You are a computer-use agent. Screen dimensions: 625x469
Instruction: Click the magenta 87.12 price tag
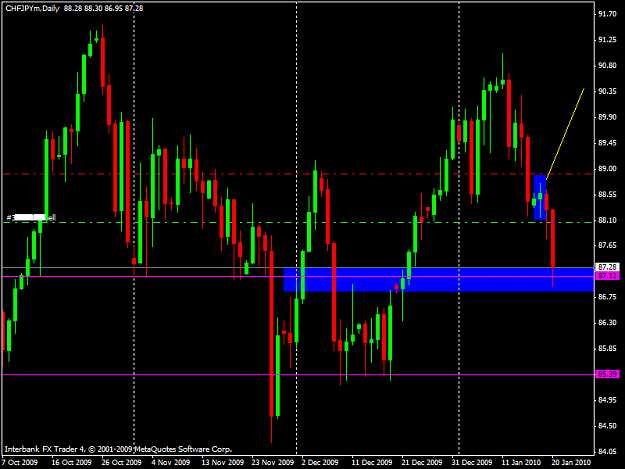point(607,276)
